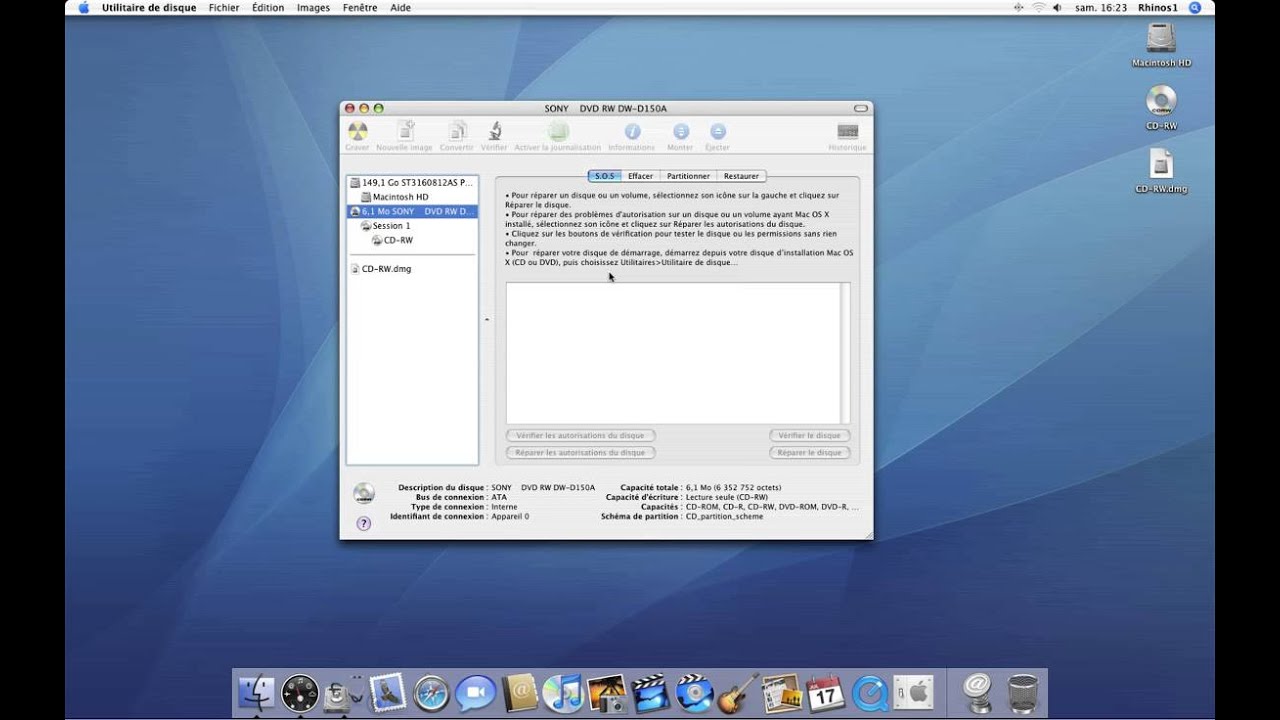The width and height of the screenshot is (1280, 720).
Task: Switch to the Effacer tab
Action: (x=640, y=176)
